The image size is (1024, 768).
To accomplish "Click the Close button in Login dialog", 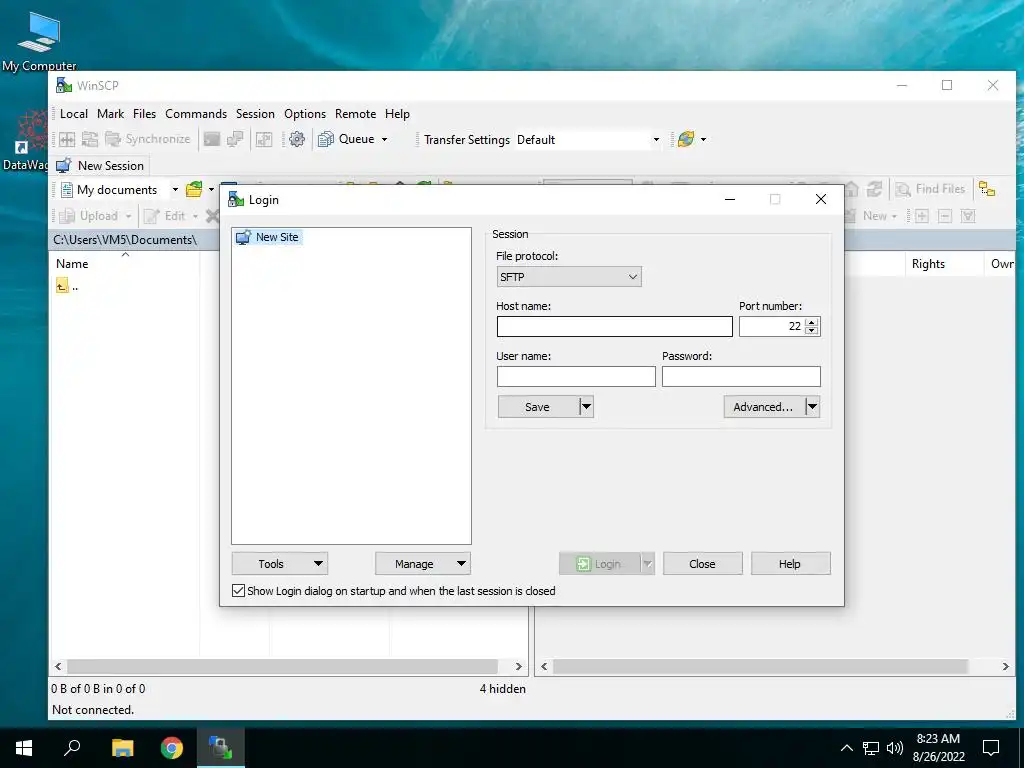I will pyautogui.click(x=703, y=564).
